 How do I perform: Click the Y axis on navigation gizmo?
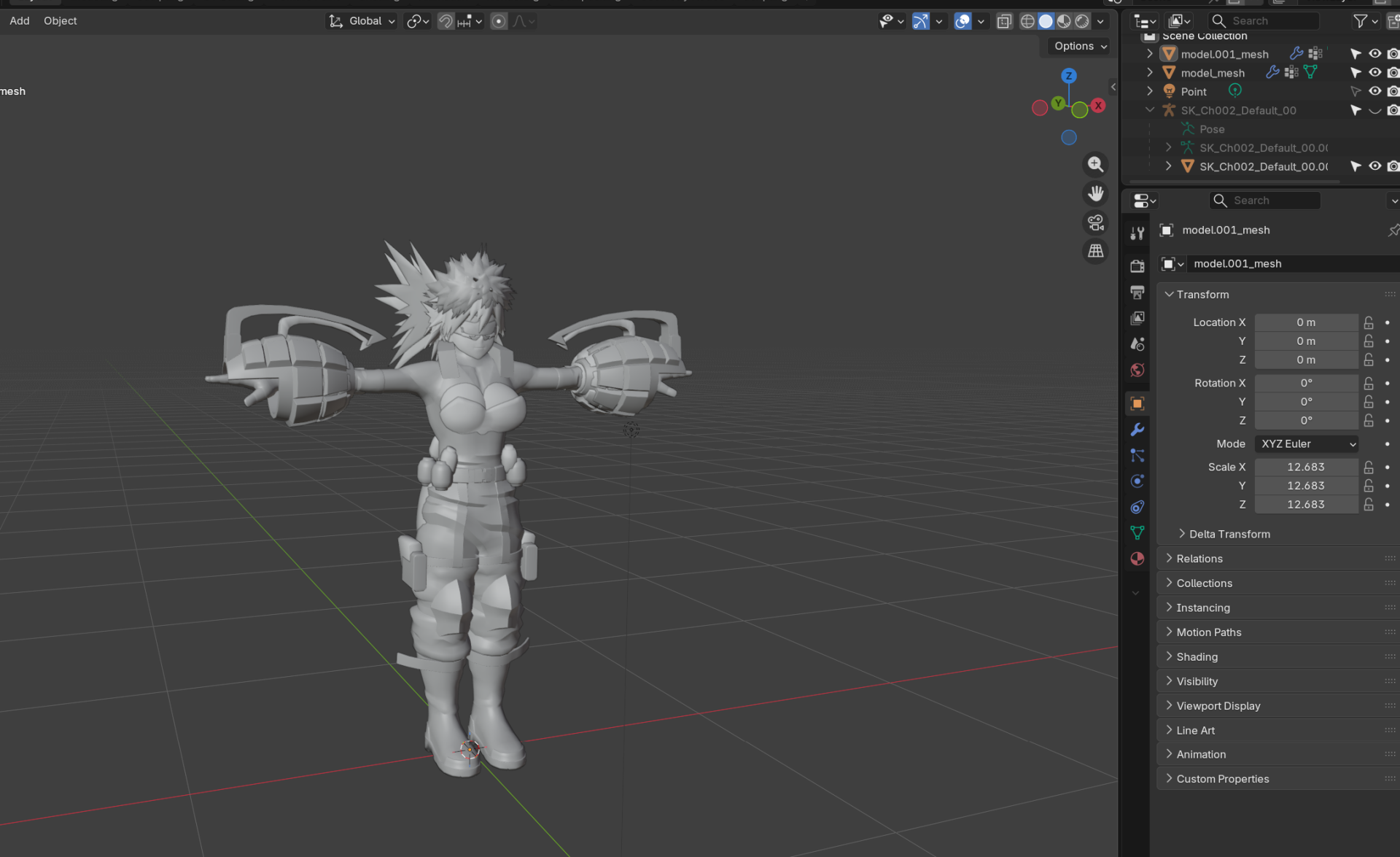tap(1058, 103)
